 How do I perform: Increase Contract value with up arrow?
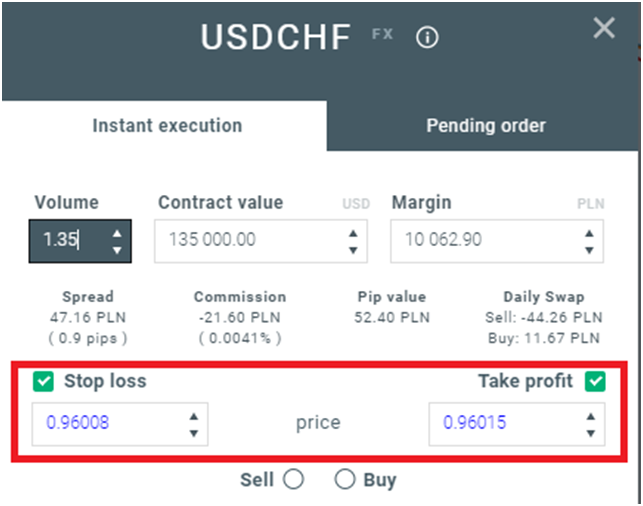coord(353,233)
